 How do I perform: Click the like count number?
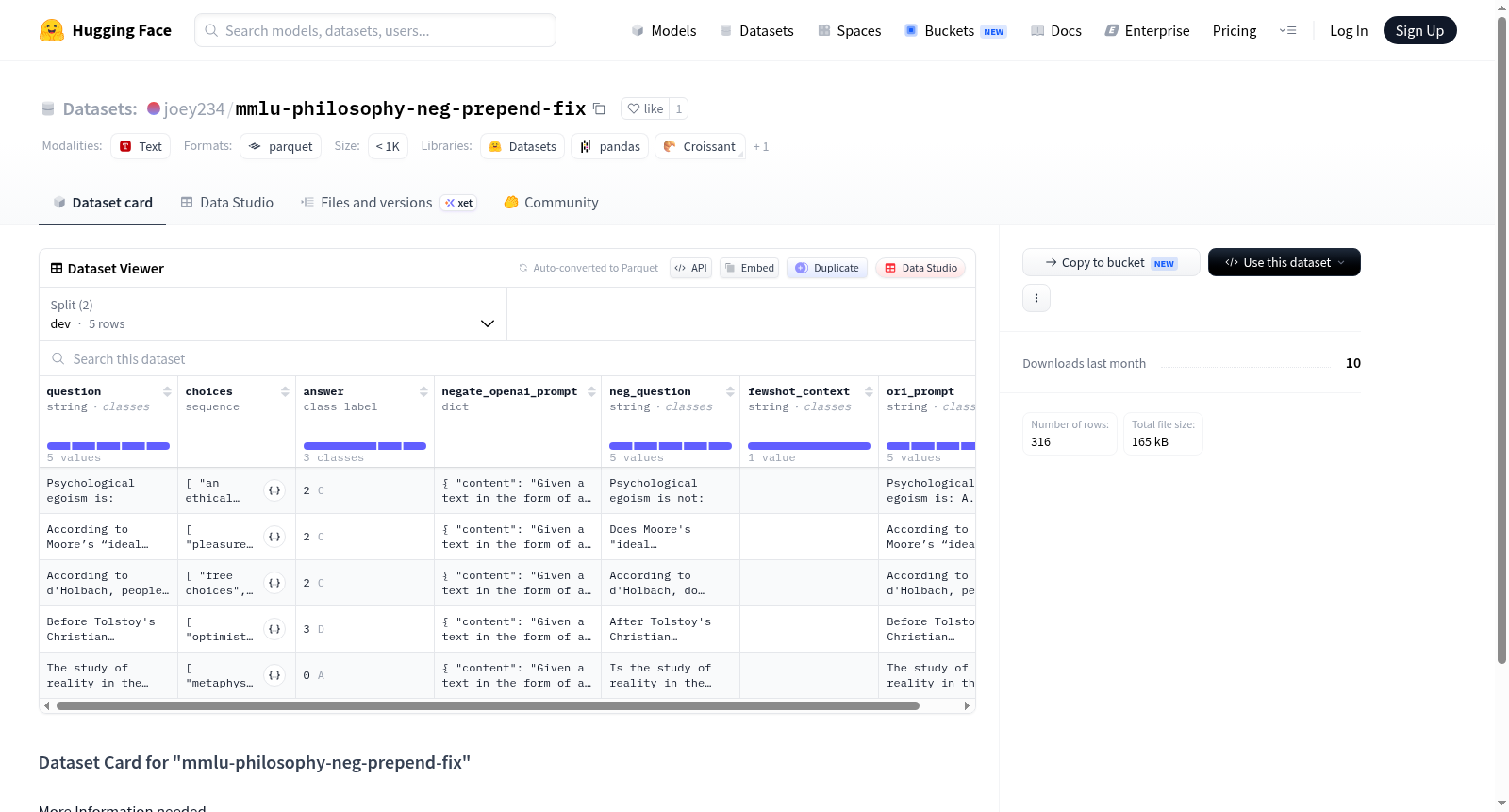pos(679,108)
